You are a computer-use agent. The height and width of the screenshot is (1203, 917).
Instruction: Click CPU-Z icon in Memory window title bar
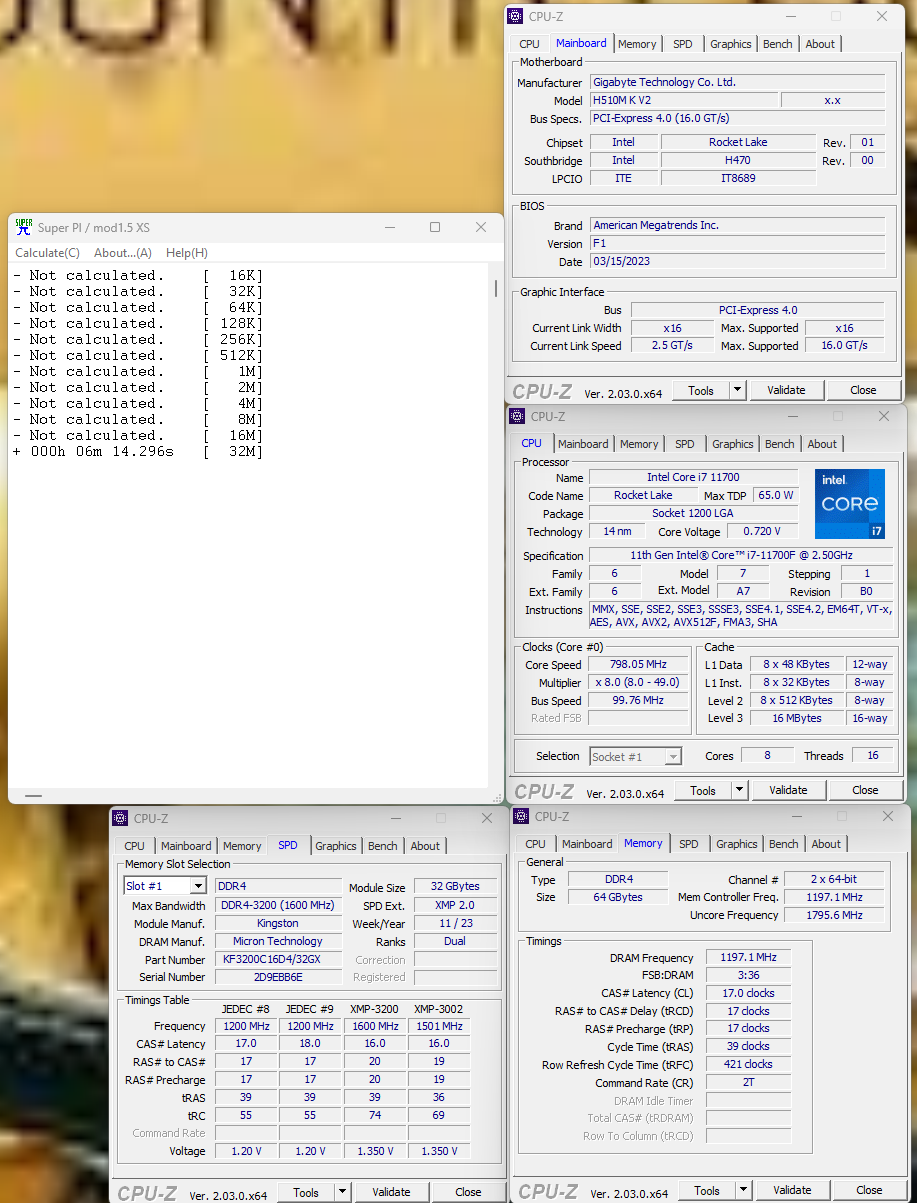tap(521, 816)
